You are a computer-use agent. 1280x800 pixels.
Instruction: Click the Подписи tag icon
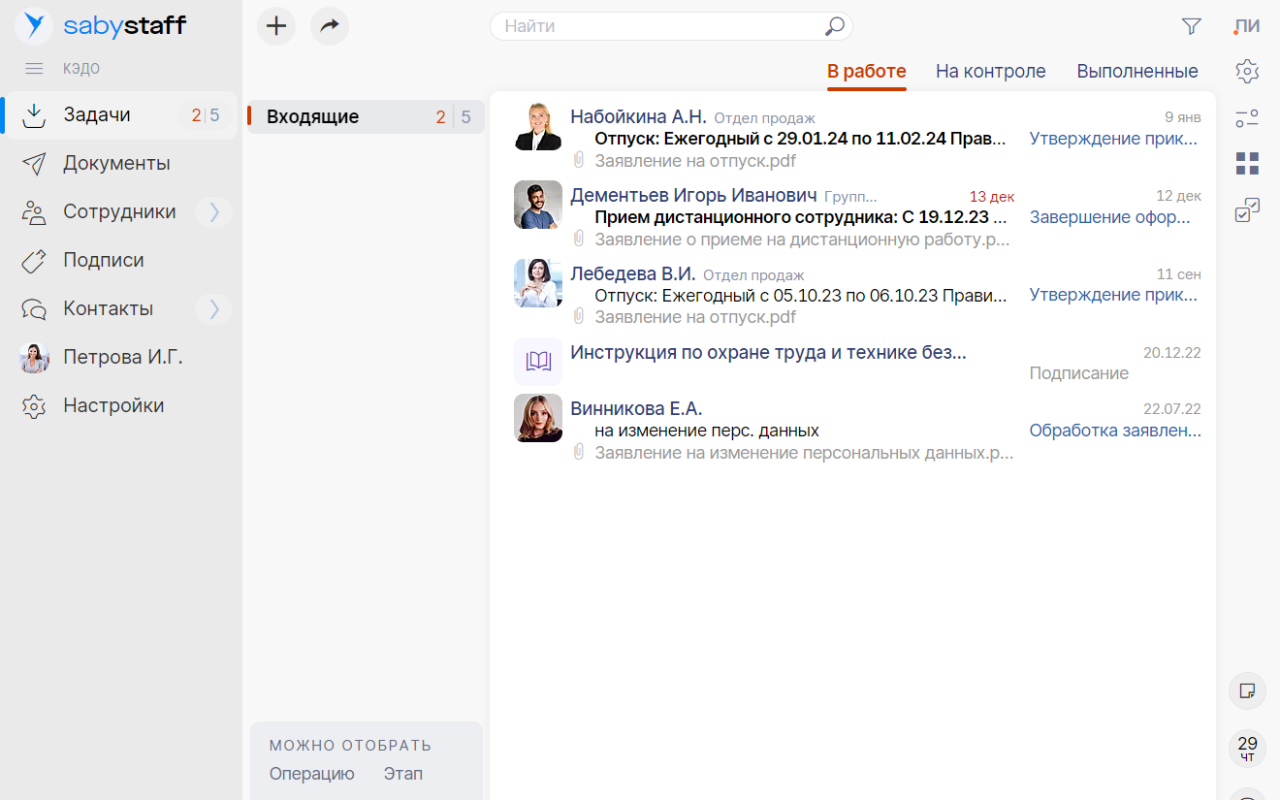coord(34,260)
